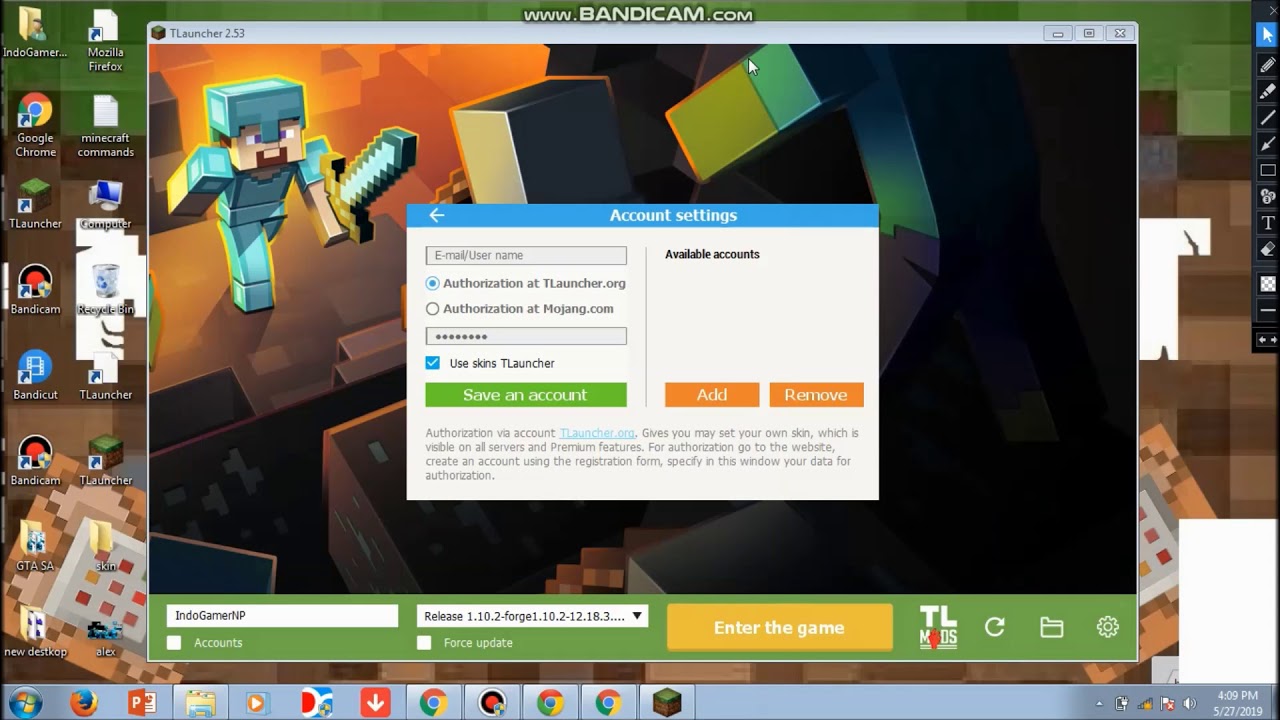Screen dimensions: 1280x720
Task: Open Google Chrome desktop shortcut
Action: click(x=35, y=127)
